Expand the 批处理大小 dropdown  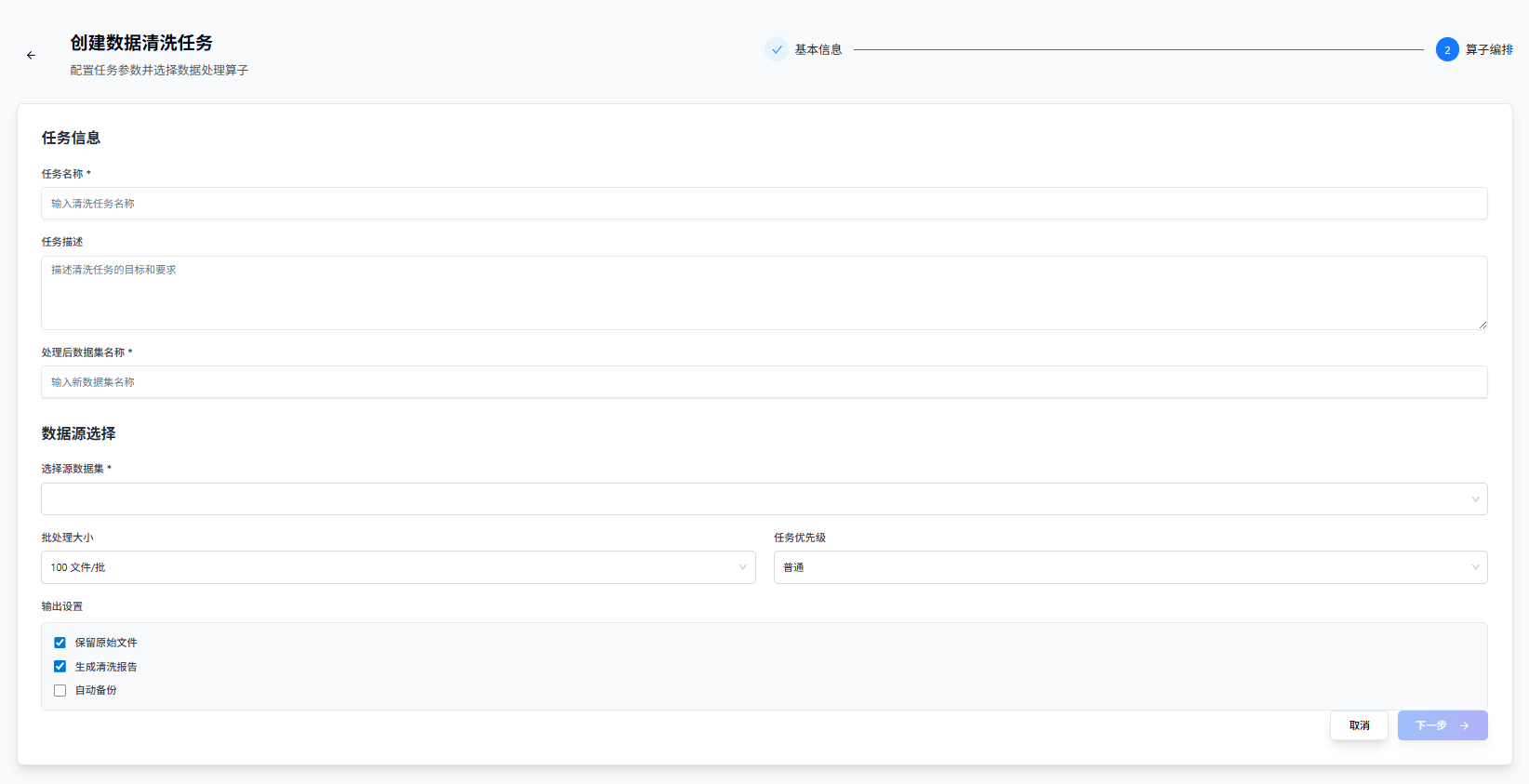397,567
